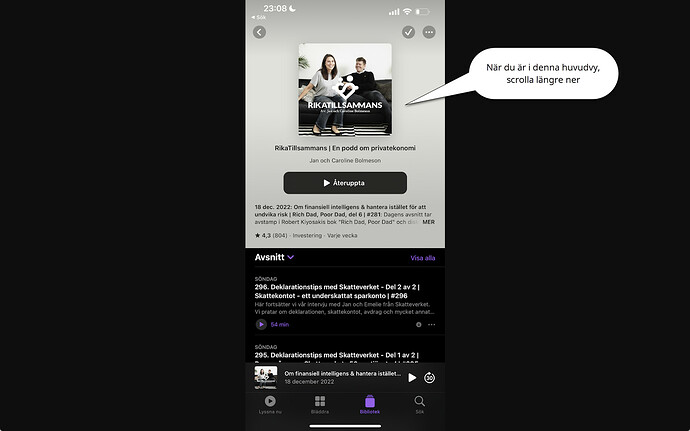Tap Visa alla link
This screenshot has height=431, width=690.
pos(422,258)
